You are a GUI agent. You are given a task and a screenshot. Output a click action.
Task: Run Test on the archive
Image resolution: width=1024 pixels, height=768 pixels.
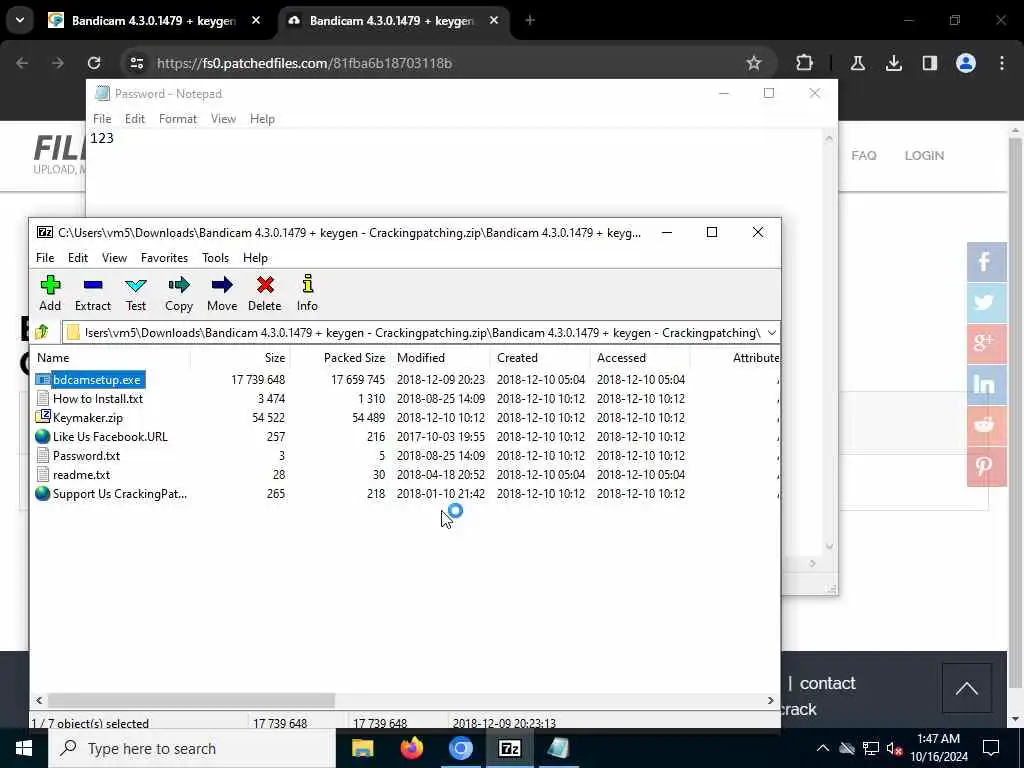[136, 293]
